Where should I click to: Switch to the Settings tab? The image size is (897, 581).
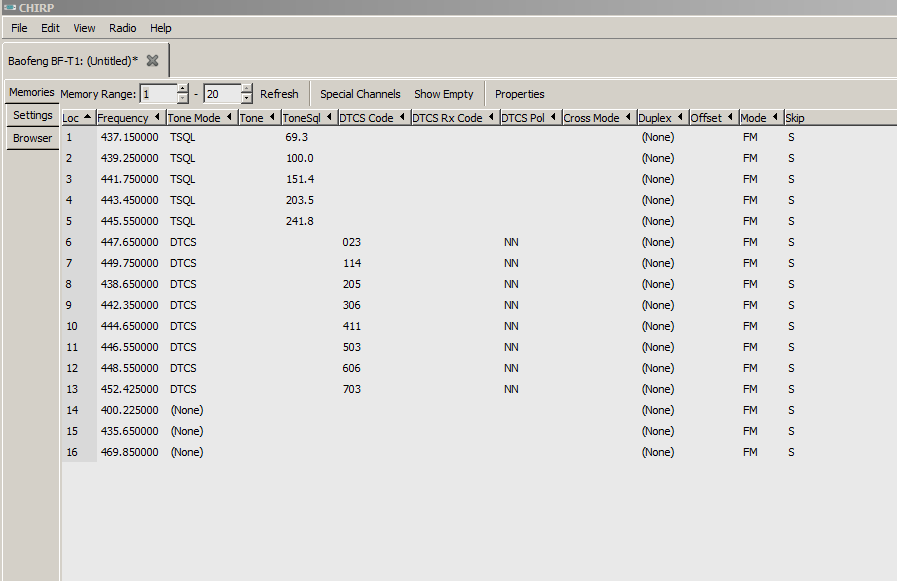tap(33, 115)
